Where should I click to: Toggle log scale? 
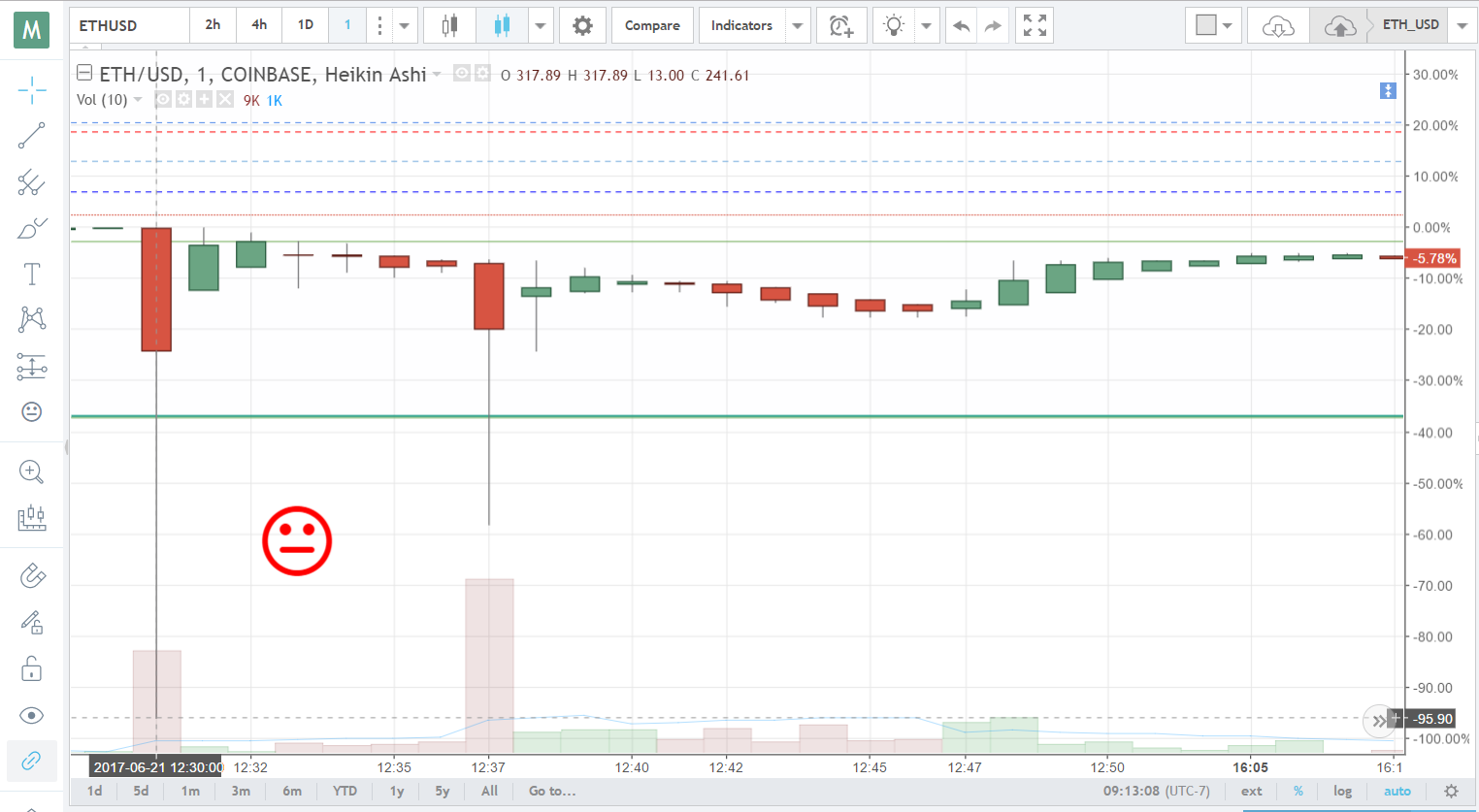tap(1342, 791)
